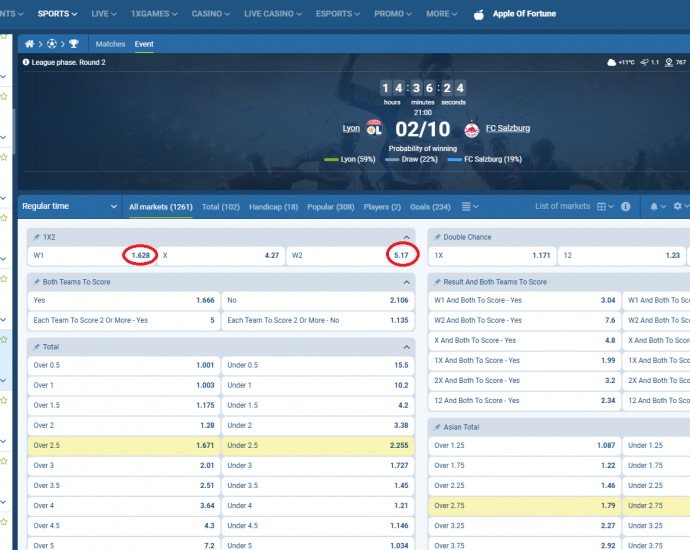This screenshot has width=690, height=550.
Task: Open the LIVE CASINO dropdown menu
Action: click(273, 14)
